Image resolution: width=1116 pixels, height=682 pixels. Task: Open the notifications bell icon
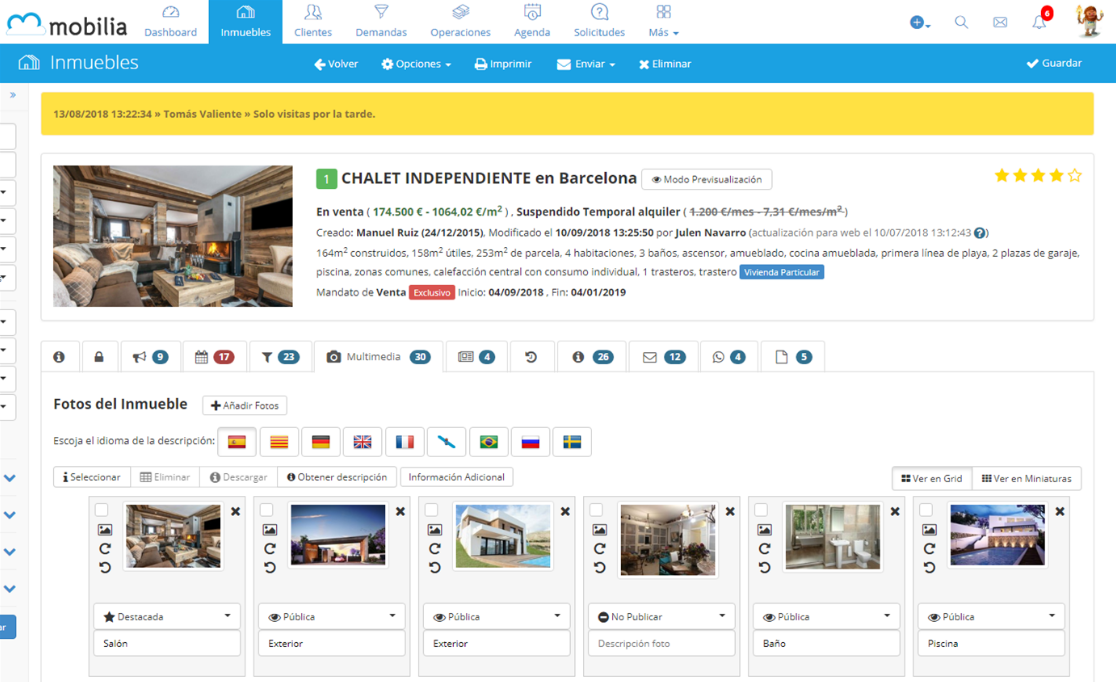pos(1040,22)
